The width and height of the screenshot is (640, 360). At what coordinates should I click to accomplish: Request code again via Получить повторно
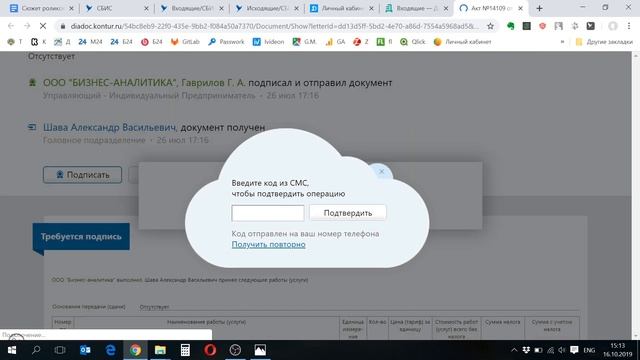tap(269, 244)
